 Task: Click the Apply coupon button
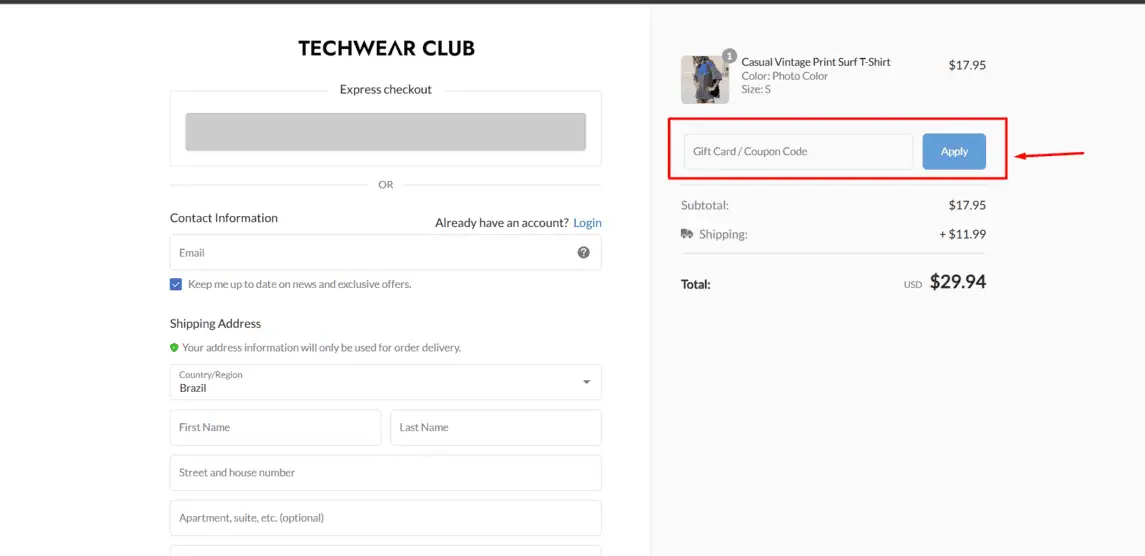[x=954, y=151]
